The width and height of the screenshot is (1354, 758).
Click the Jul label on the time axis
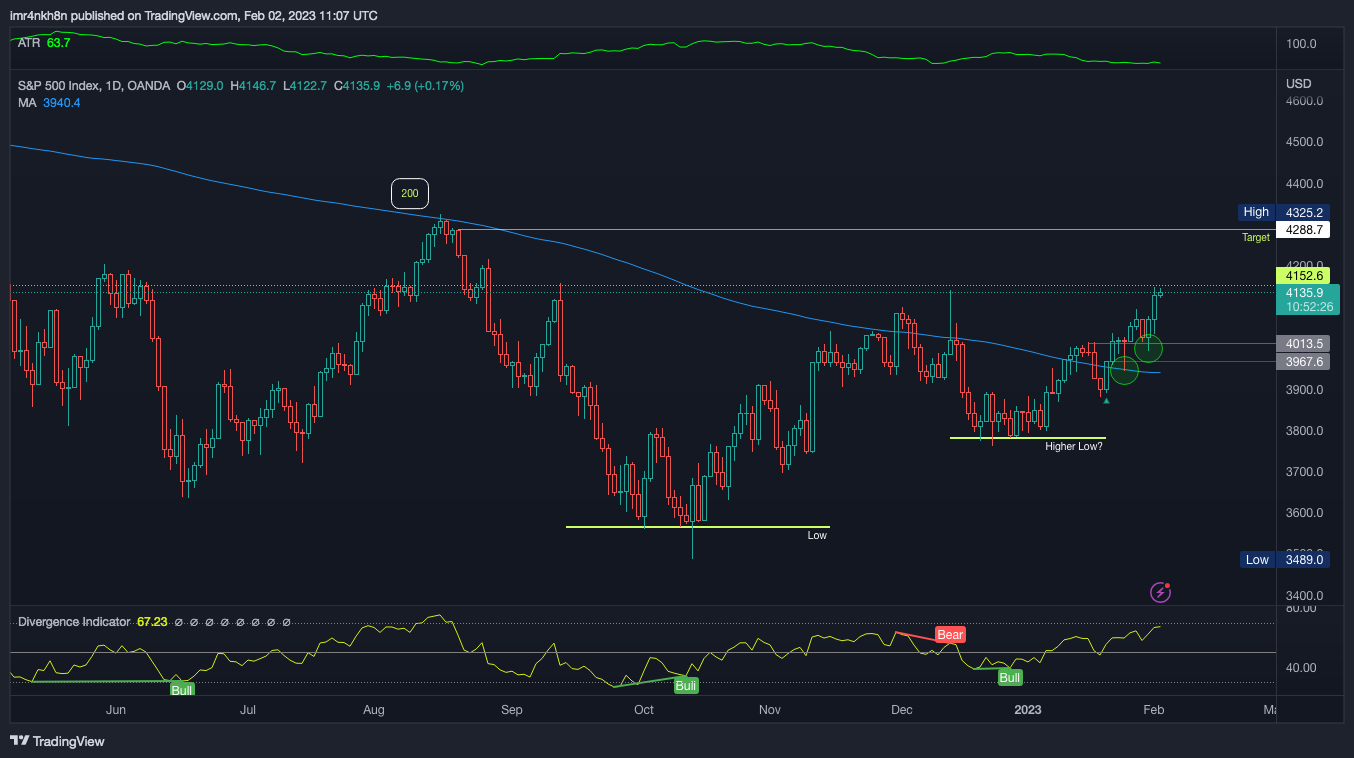point(248,710)
